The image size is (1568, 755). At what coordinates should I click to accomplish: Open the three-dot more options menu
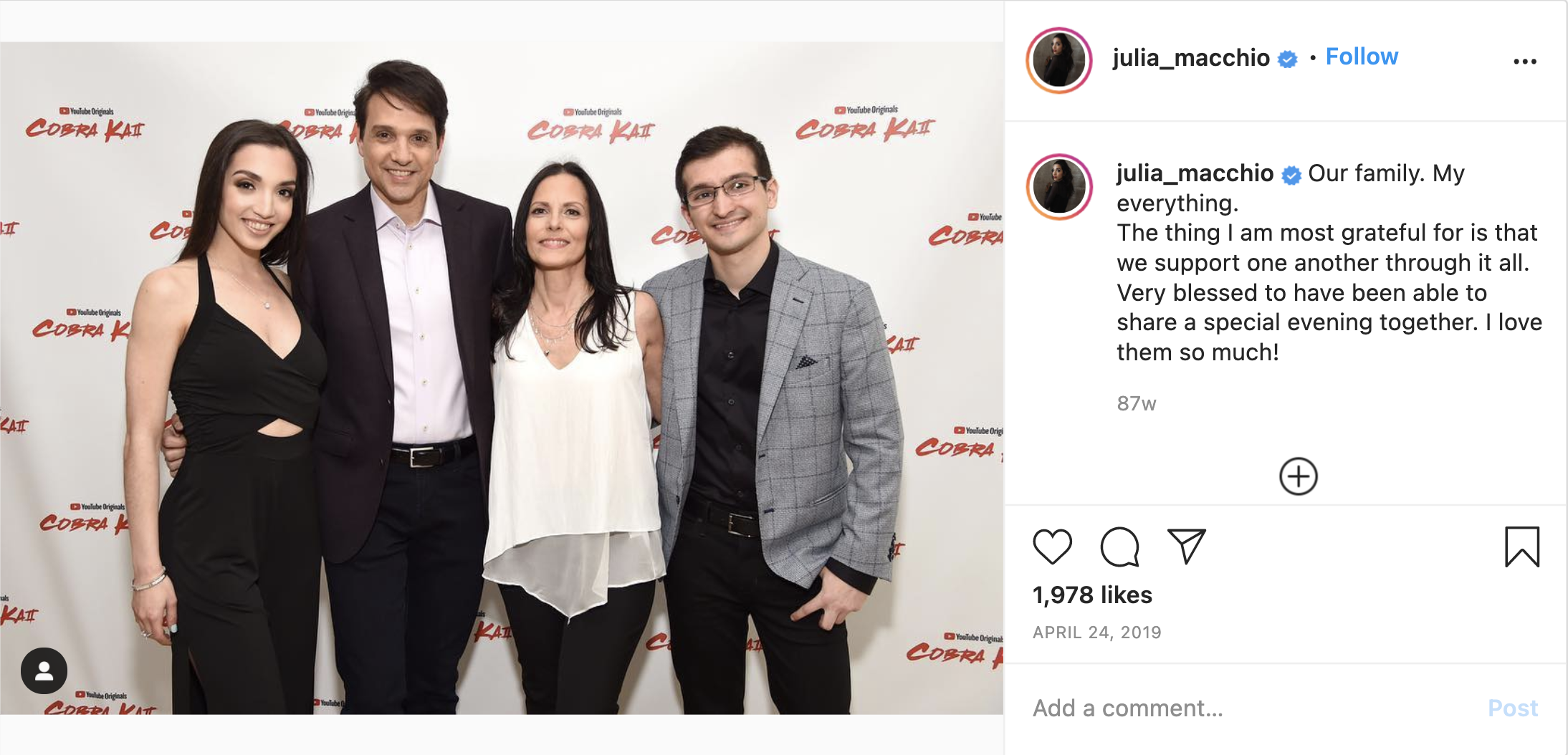1525,62
